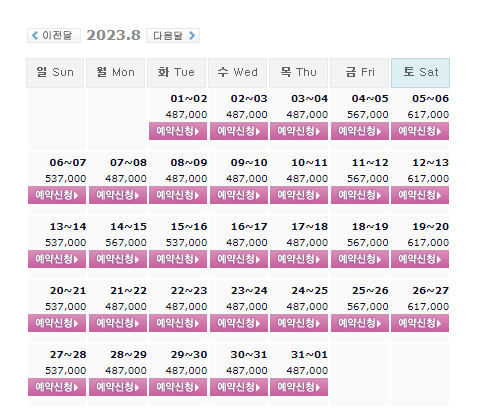
Task: Request reservation for 29~30
Action: coord(178,387)
